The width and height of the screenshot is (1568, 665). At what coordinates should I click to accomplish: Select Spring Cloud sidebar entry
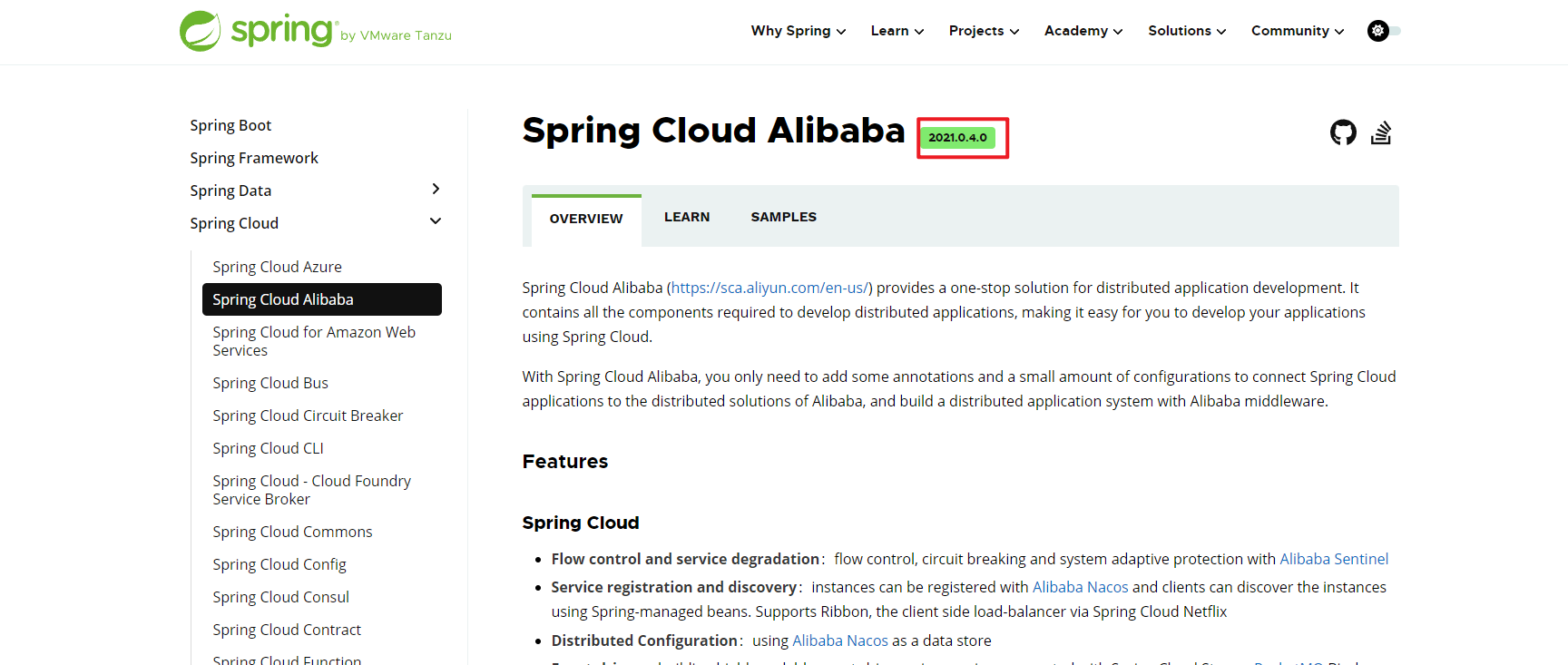click(234, 223)
